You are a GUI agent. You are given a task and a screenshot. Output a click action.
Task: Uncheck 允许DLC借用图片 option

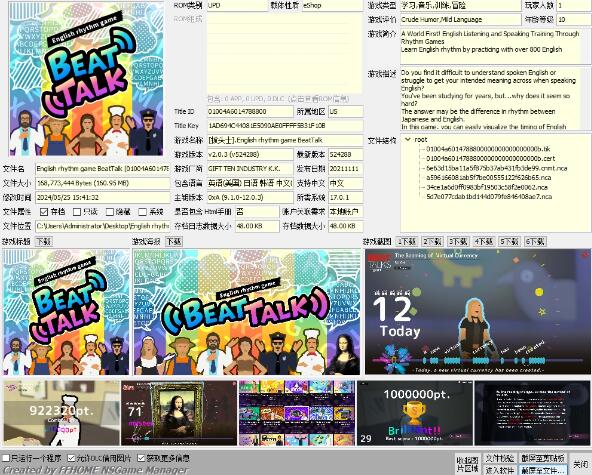(71, 458)
